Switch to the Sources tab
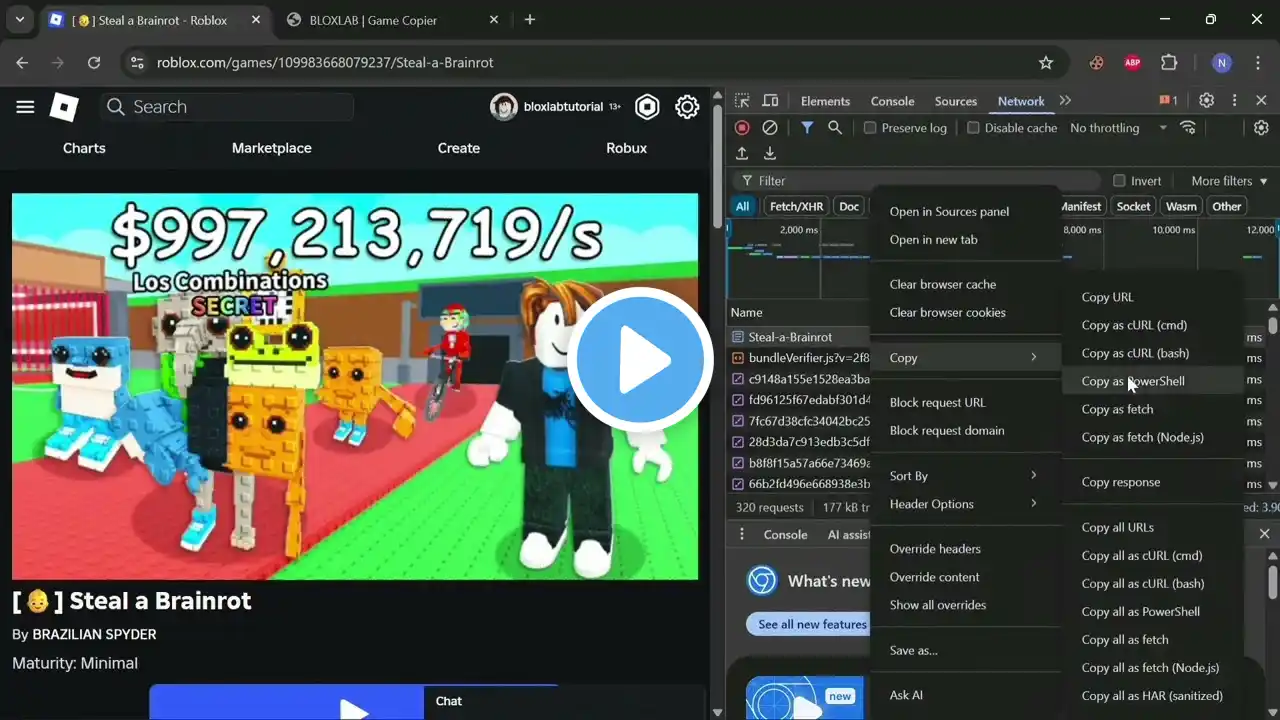The height and width of the screenshot is (720, 1280). click(955, 101)
